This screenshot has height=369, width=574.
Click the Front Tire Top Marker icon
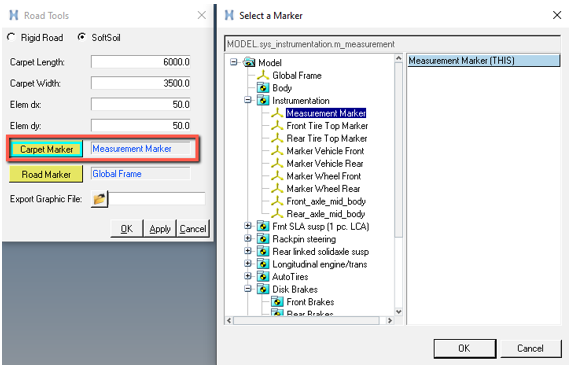coord(277,126)
